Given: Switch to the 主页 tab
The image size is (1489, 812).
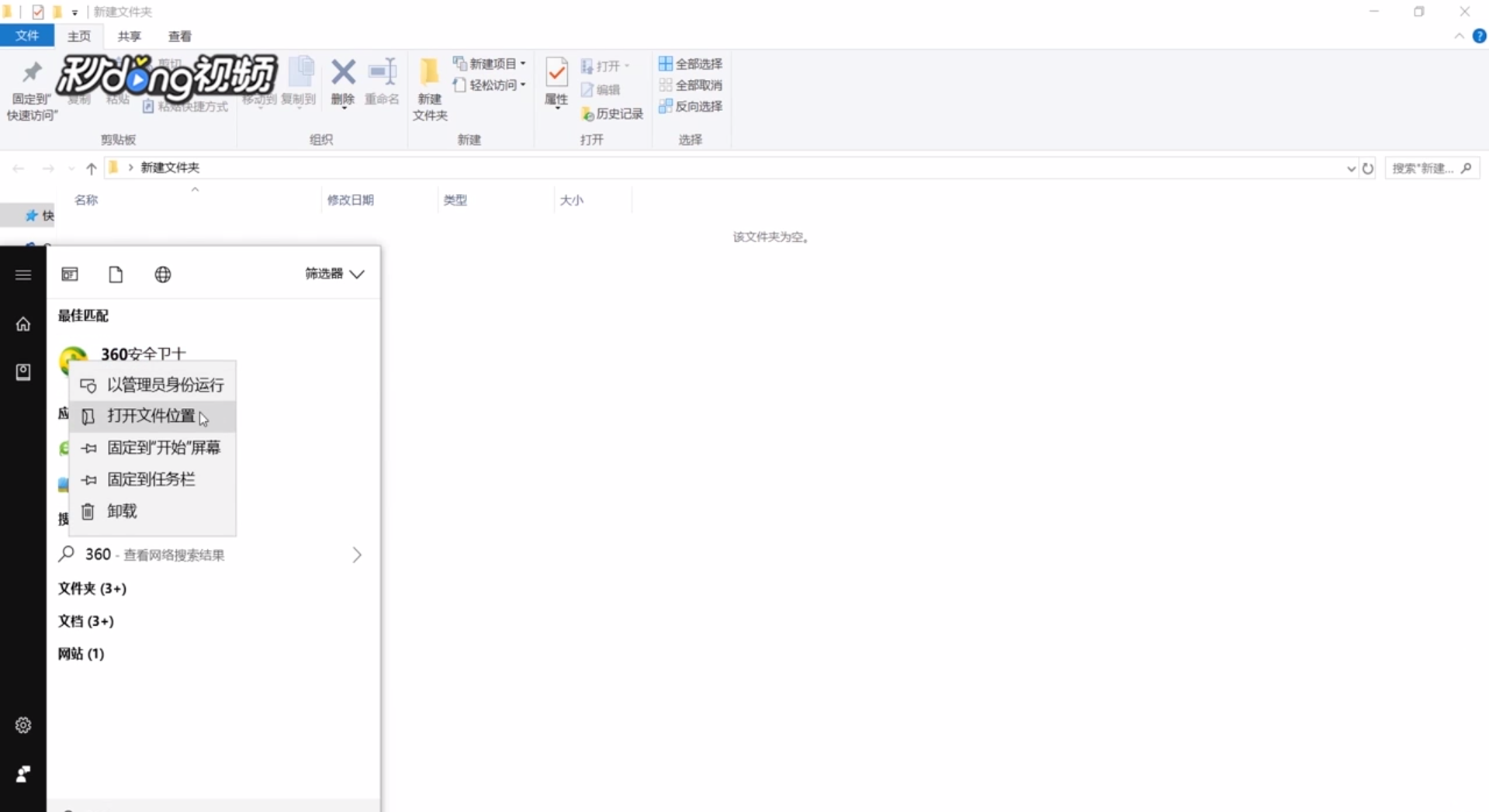Looking at the screenshot, I should 79,36.
